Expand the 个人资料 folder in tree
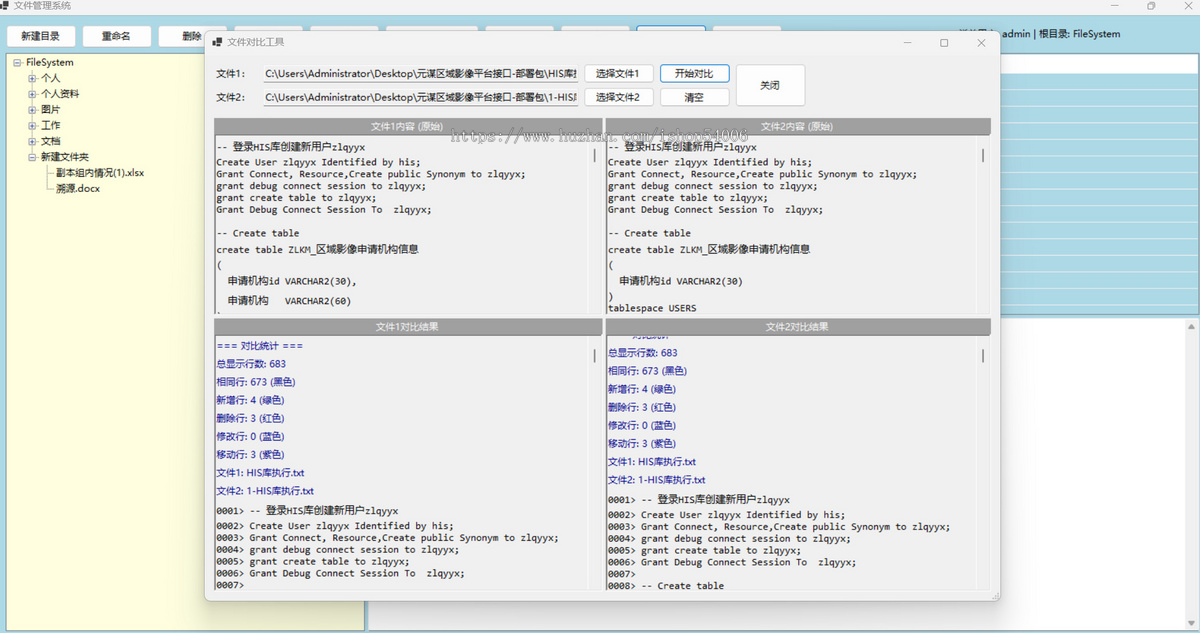 [32, 94]
